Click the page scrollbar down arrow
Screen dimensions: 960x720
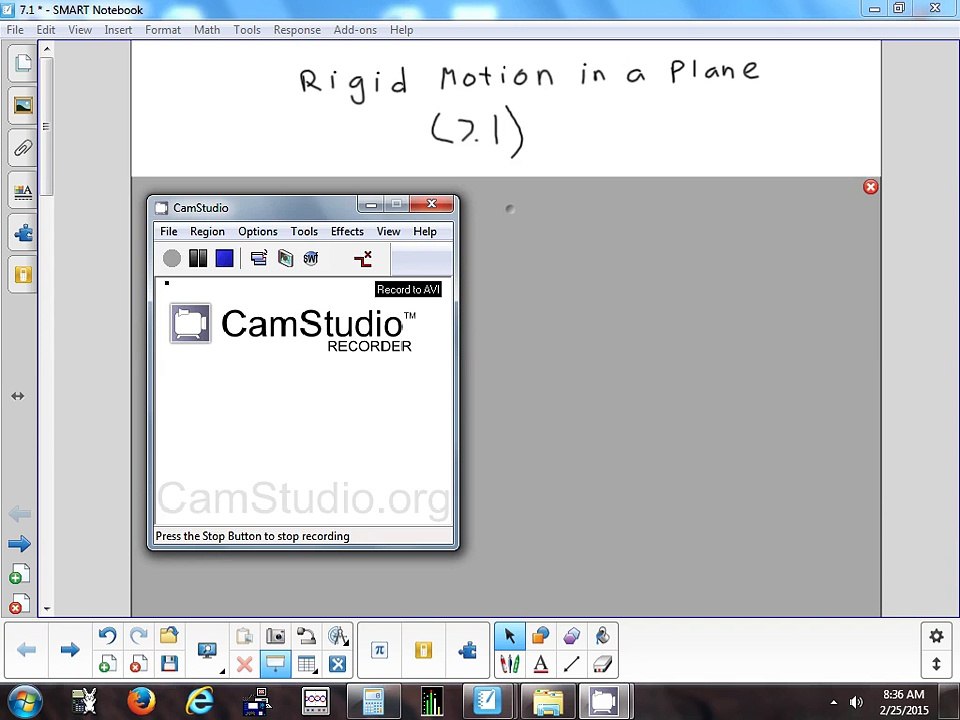(47, 610)
